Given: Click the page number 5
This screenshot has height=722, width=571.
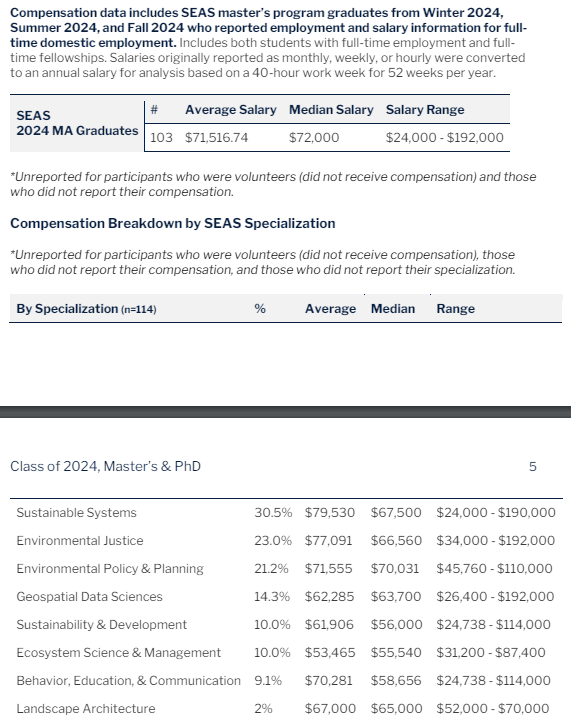Looking at the screenshot, I should tap(533, 467).
